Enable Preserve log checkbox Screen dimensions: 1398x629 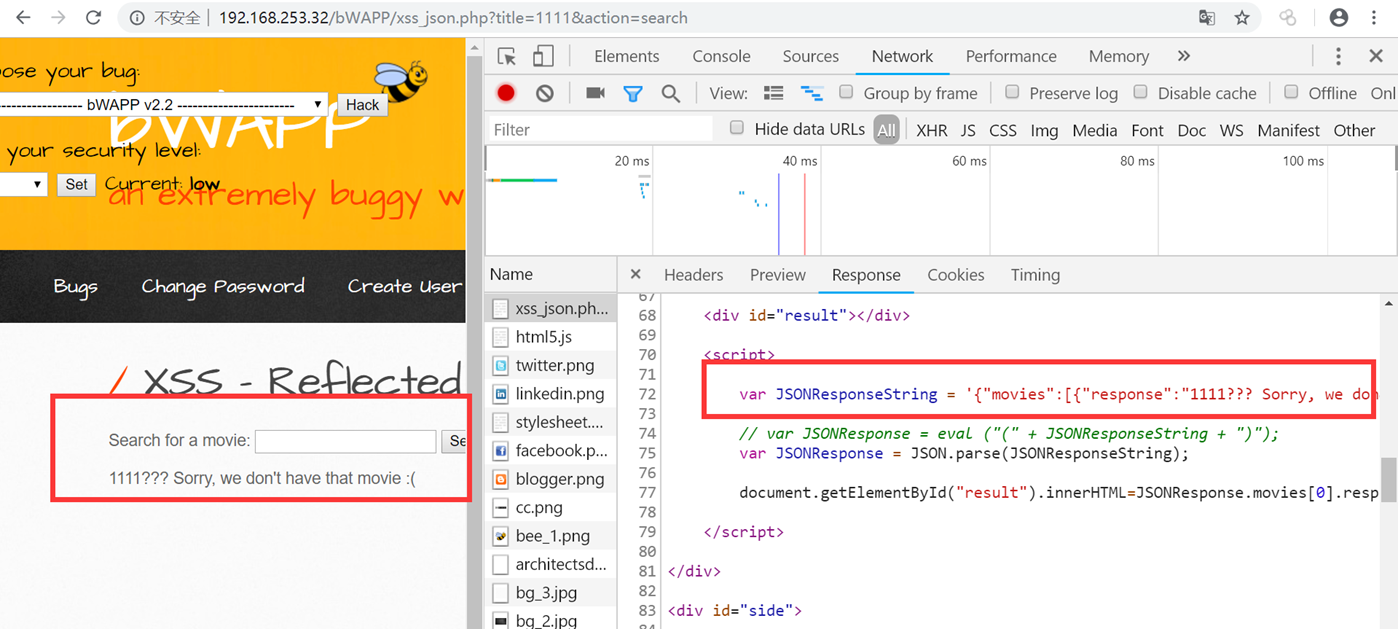pyautogui.click(x=1012, y=92)
